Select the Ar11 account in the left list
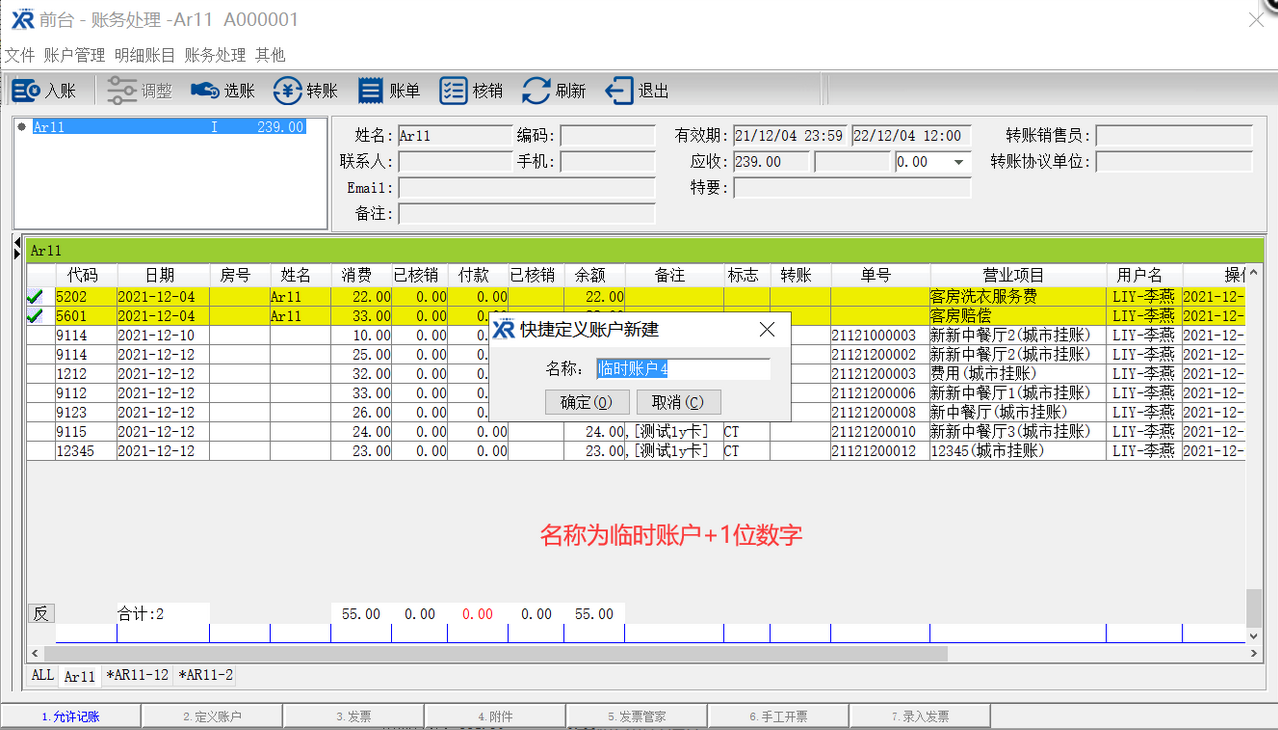The width and height of the screenshot is (1278, 730). 168,127
